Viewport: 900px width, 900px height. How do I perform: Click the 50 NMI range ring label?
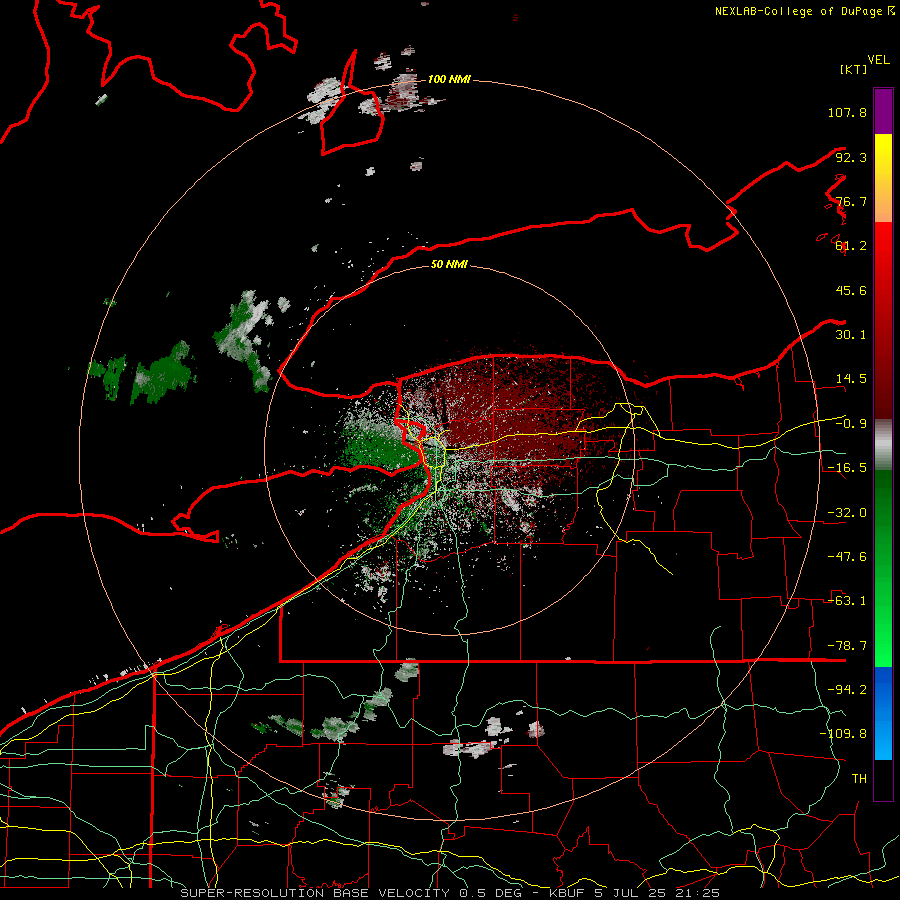449,265
